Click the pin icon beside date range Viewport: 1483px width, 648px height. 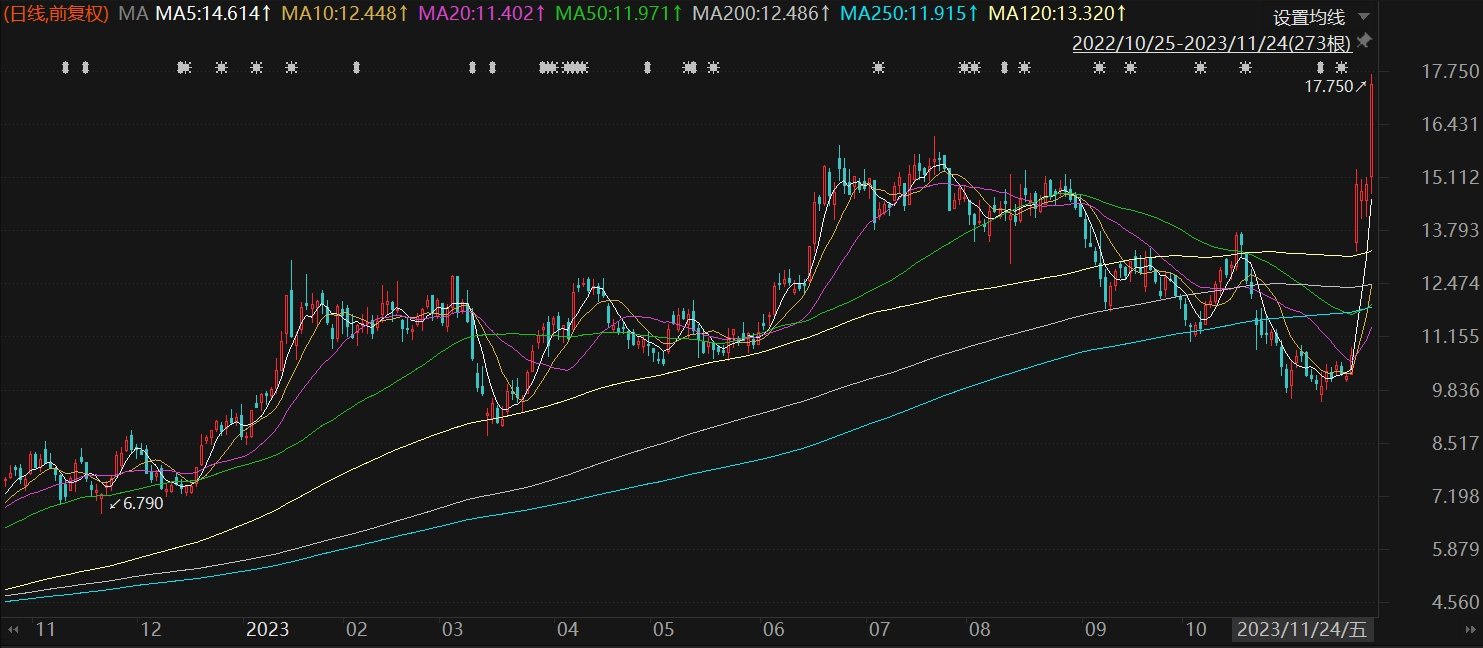point(1365,41)
